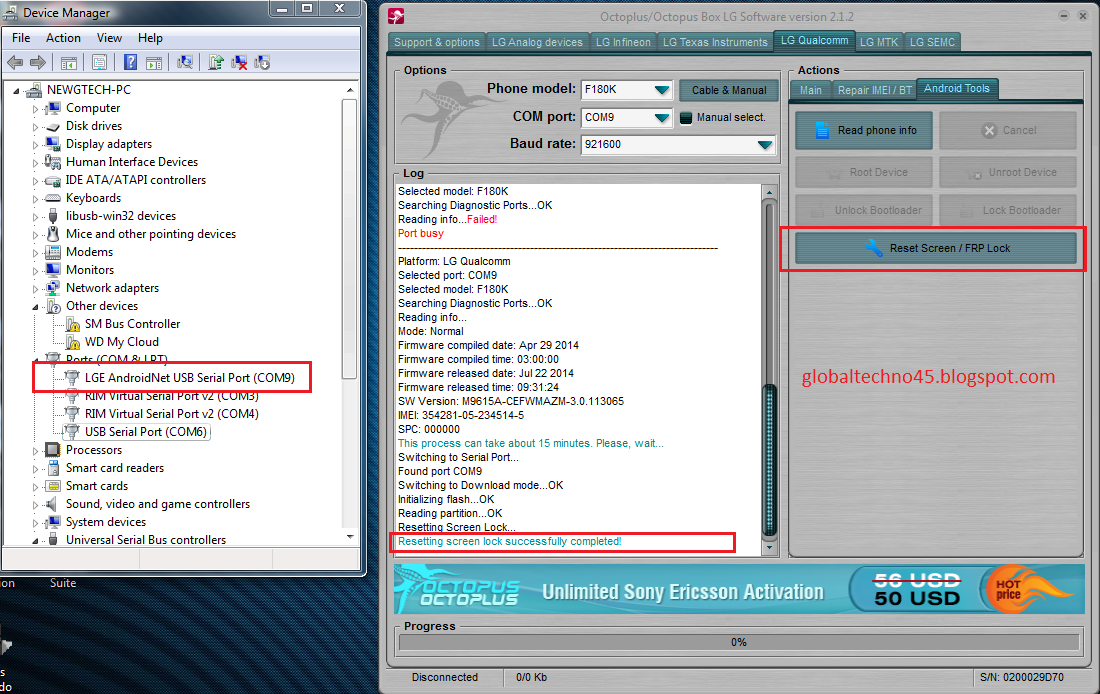Click the Read phone info button

(864, 131)
